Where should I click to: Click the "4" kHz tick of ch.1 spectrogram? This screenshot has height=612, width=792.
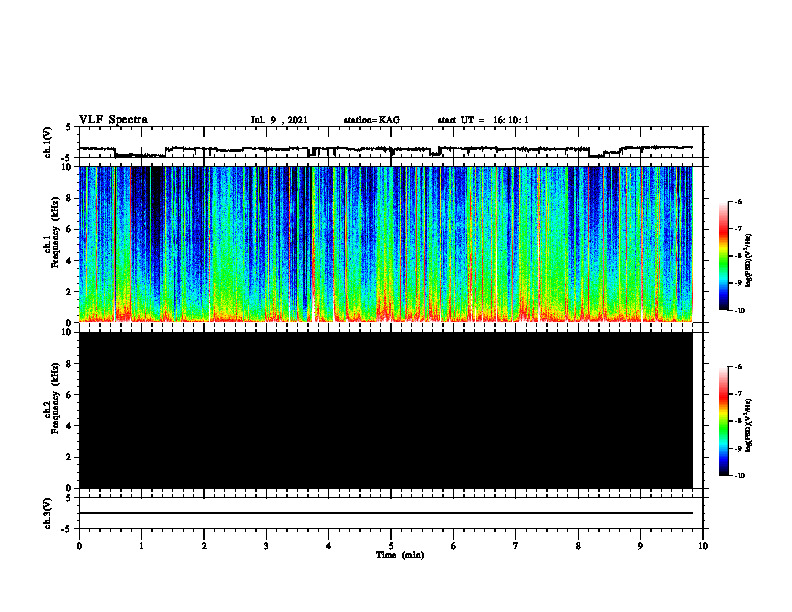70,261
